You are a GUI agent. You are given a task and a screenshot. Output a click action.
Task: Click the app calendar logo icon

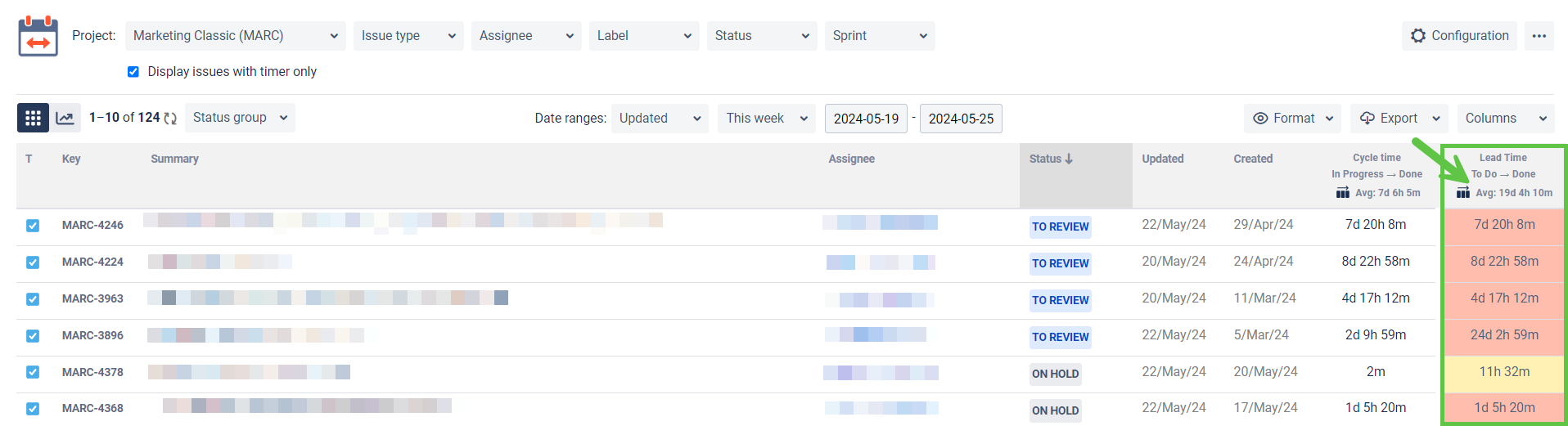coord(38,36)
